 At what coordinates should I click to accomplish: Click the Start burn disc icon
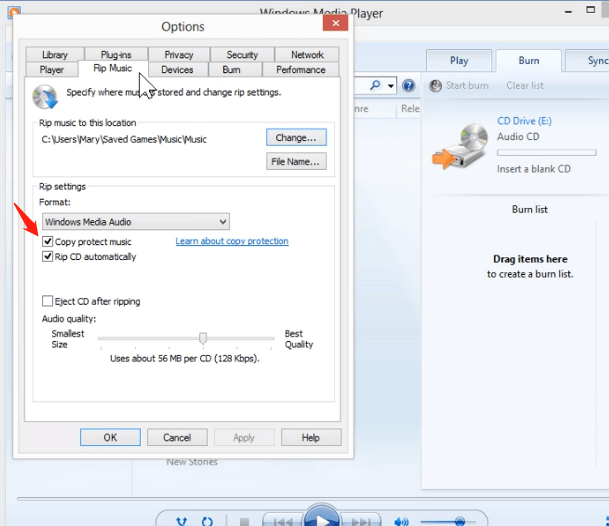pos(436,86)
